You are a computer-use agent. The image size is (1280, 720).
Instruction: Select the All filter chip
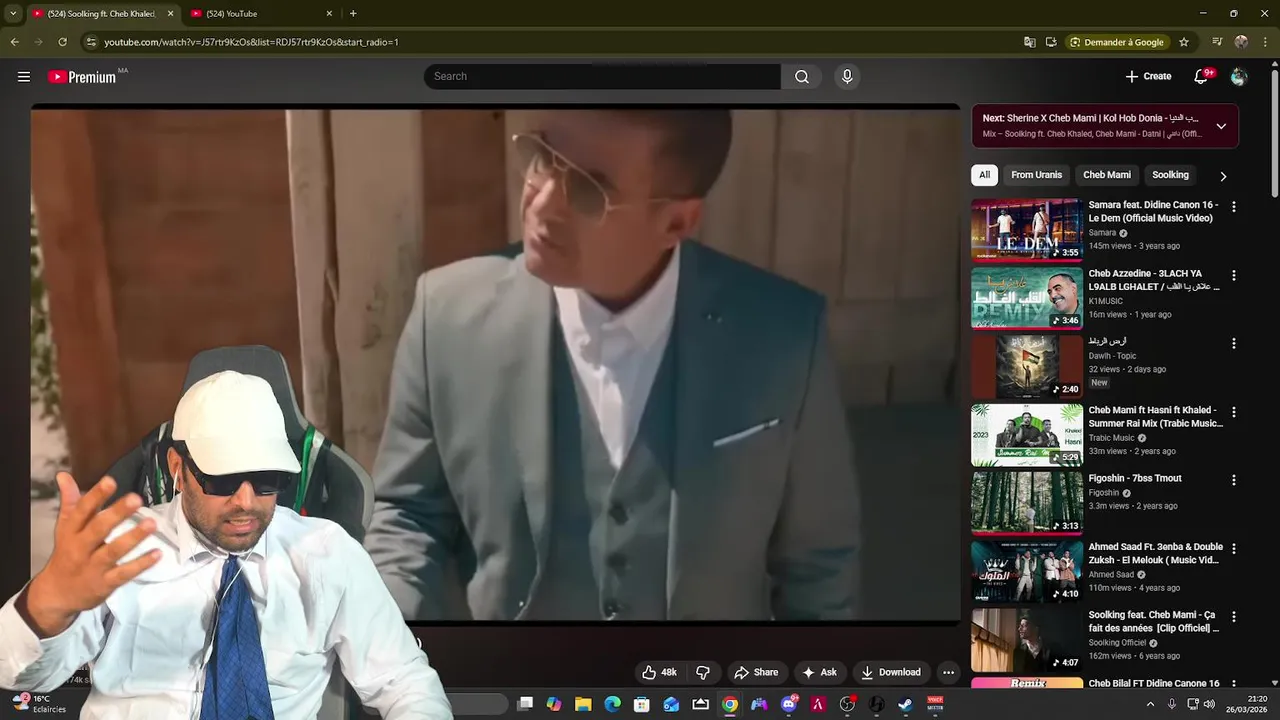click(x=984, y=175)
